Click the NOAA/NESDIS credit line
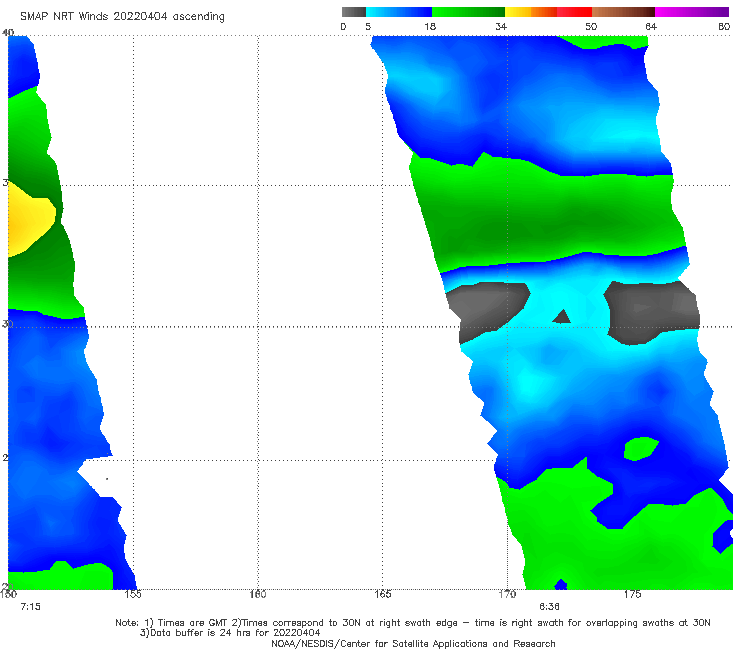The height and width of the screenshot is (650, 740). click(x=413, y=643)
